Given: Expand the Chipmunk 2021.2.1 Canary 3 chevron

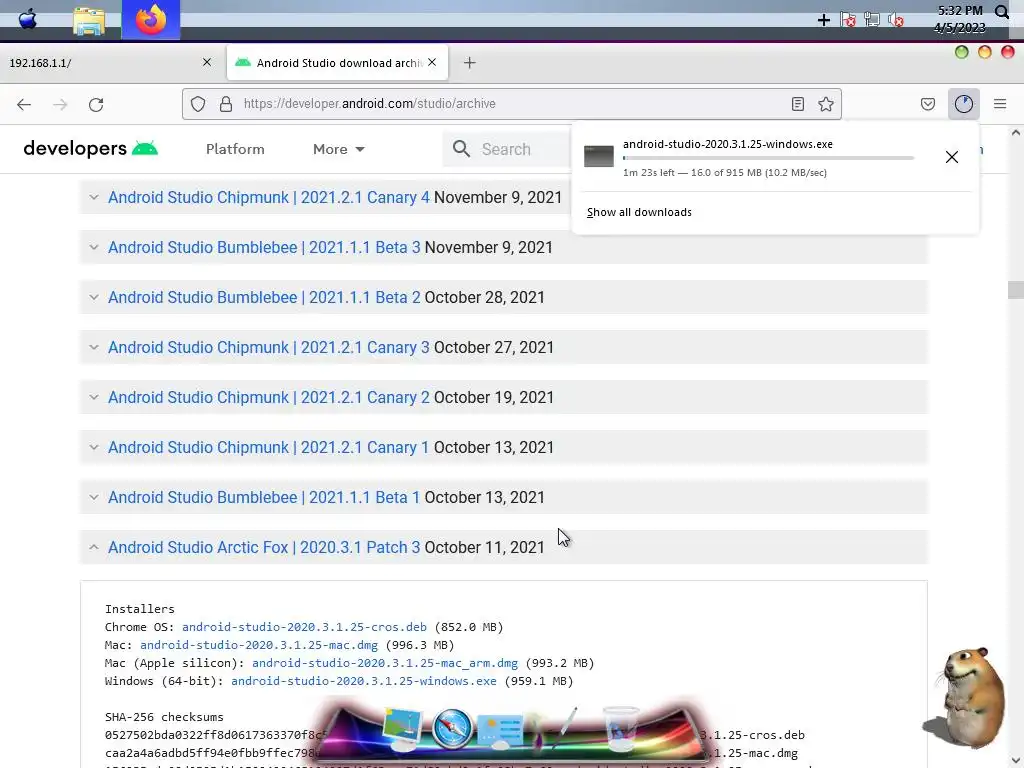Looking at the screenshot, I should coord(94,347).
